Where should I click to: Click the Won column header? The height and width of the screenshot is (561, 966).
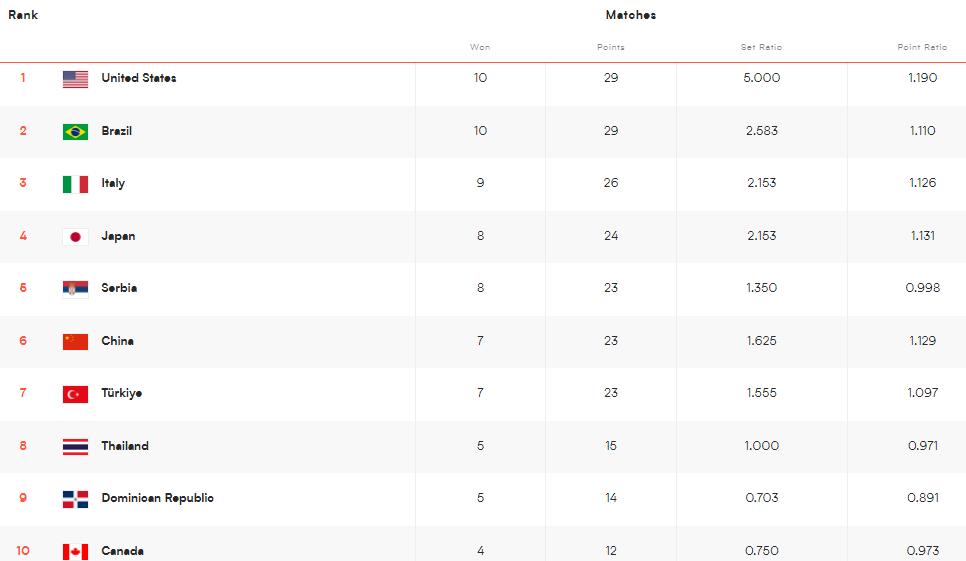tap(480, 47)
